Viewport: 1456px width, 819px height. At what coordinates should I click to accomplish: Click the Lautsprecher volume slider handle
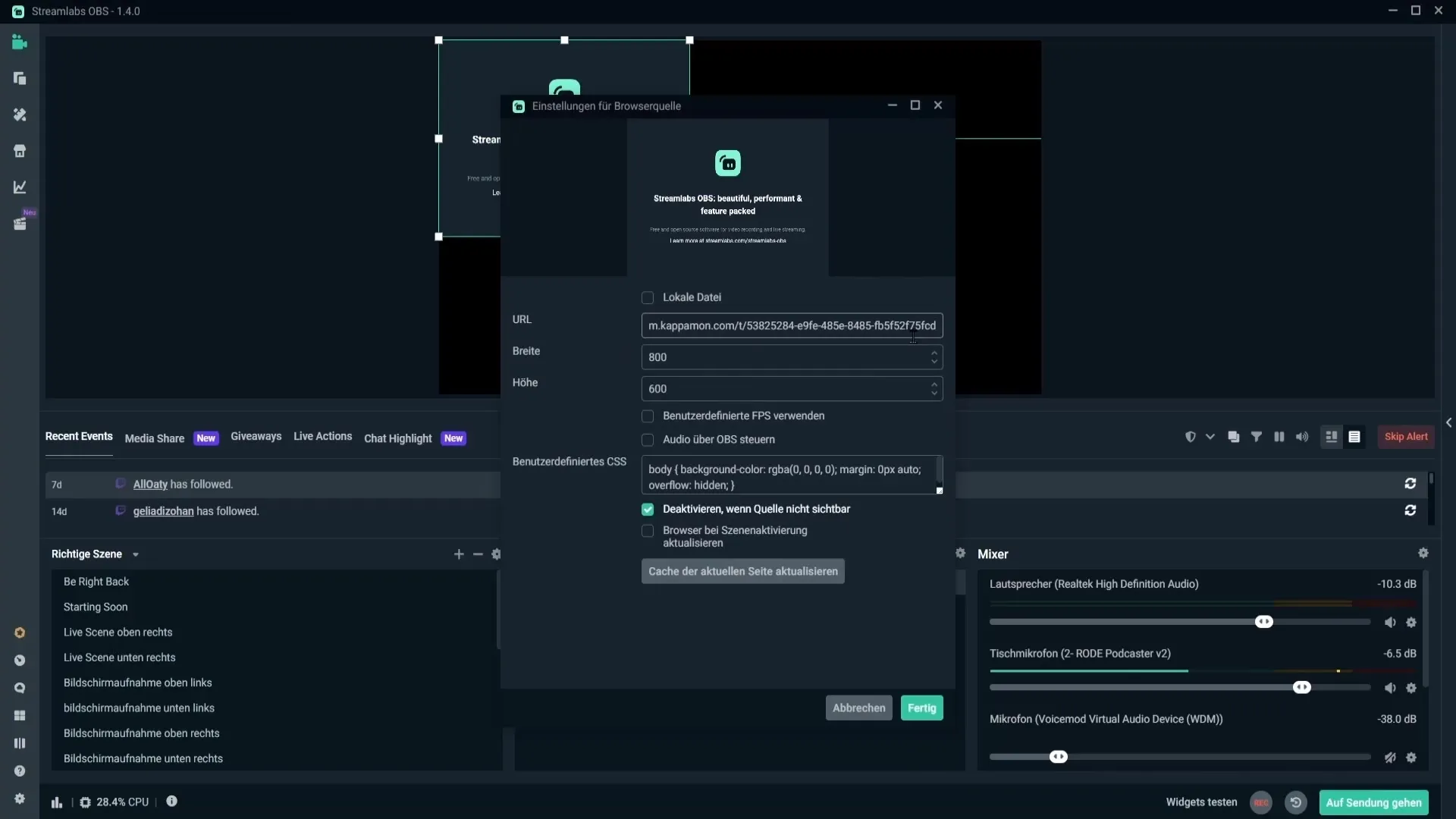pyautogui.click(x=1264, y=623)
